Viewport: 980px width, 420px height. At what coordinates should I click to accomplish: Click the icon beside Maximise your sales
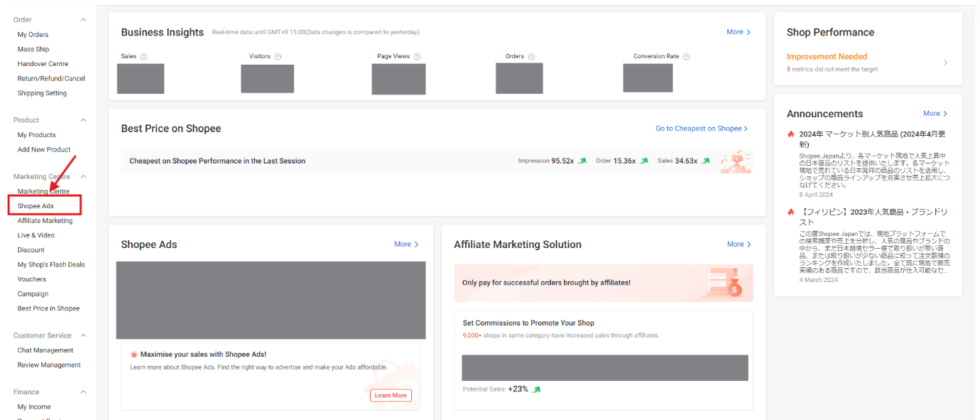pos(134,354)
